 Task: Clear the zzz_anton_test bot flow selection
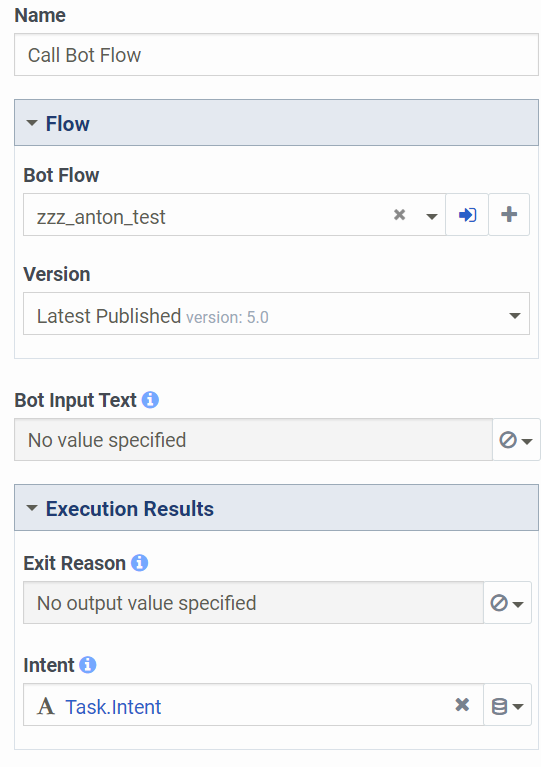[x=400, y=215]
